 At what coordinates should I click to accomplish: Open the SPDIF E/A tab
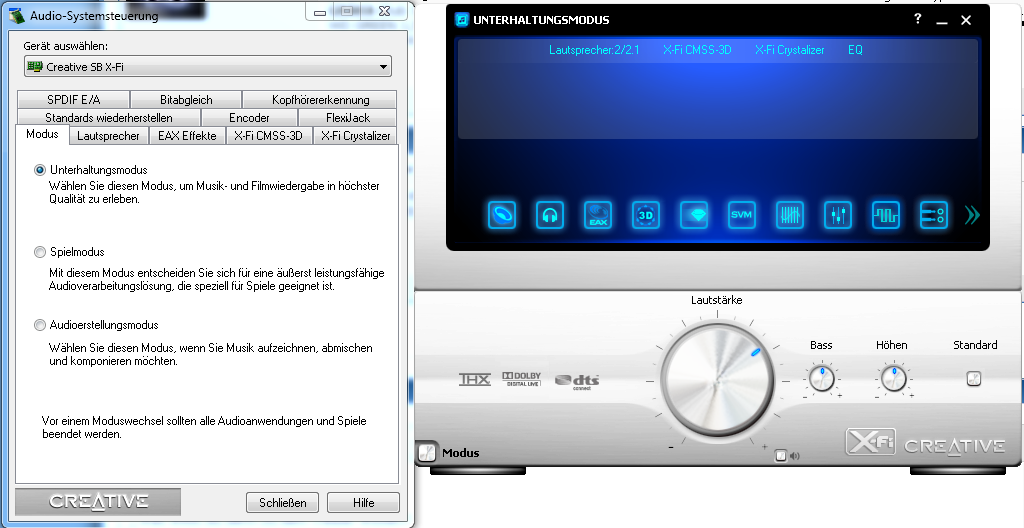(74, 99)
